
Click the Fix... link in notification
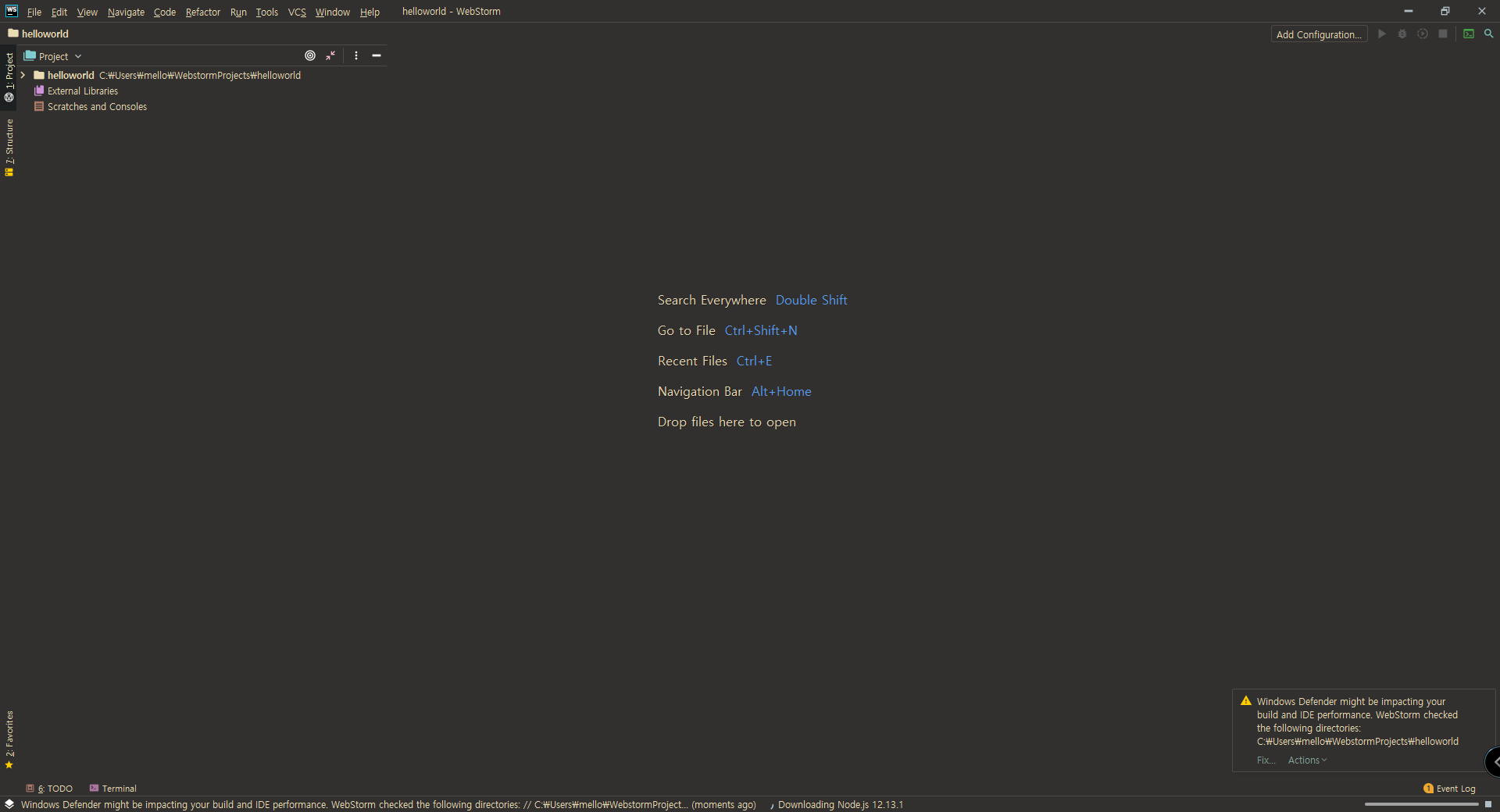(x=1266, y=760)
